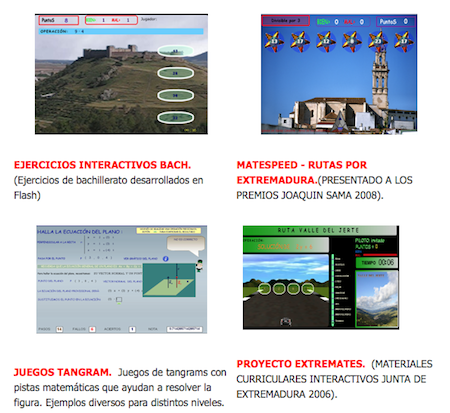The width and height of the screenshot is (450, 413).
Task: Open the plane equation exercise thumbnail
Action: [122, 279]
